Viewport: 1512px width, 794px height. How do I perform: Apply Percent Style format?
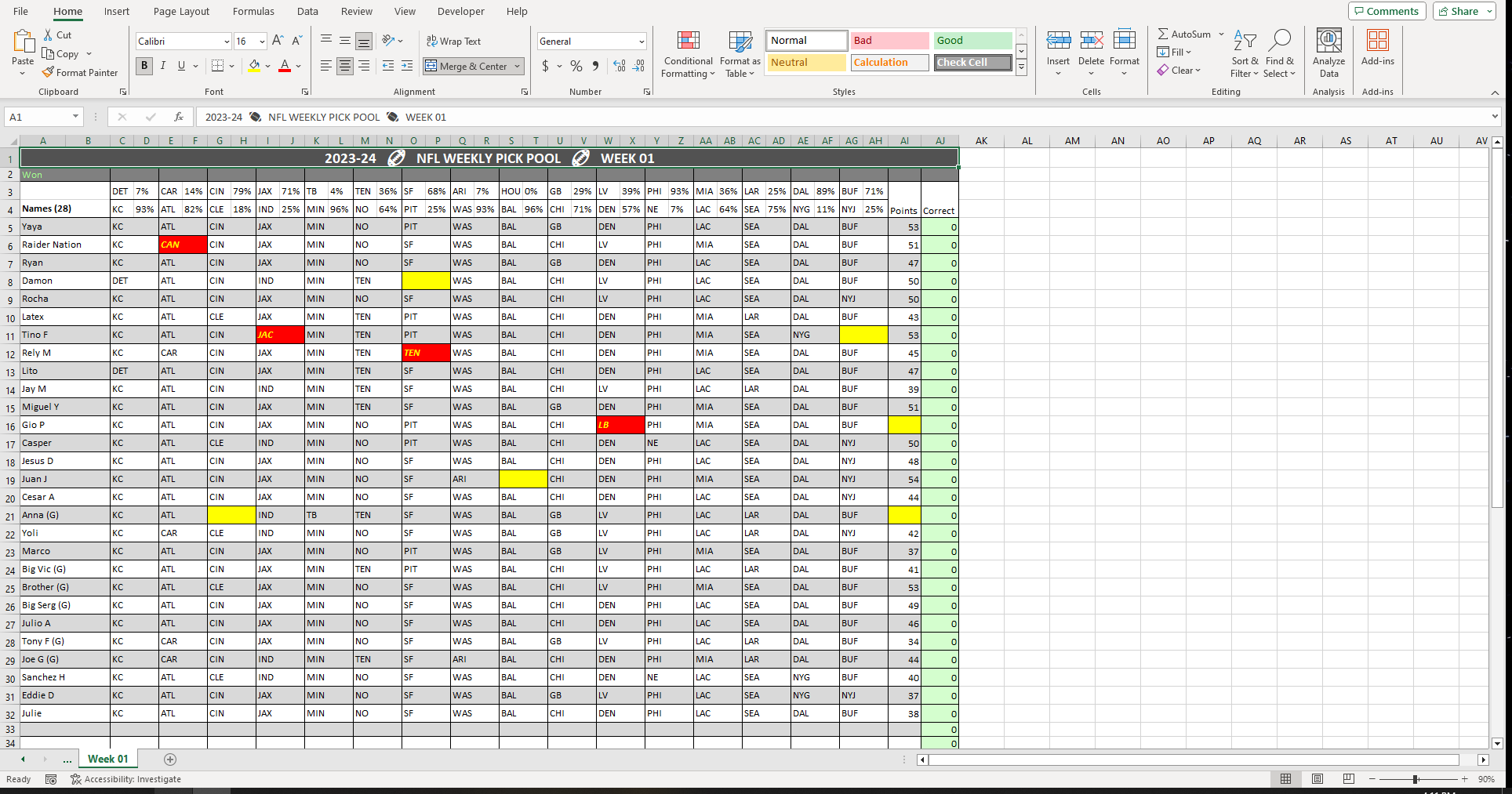coord(576,66)
